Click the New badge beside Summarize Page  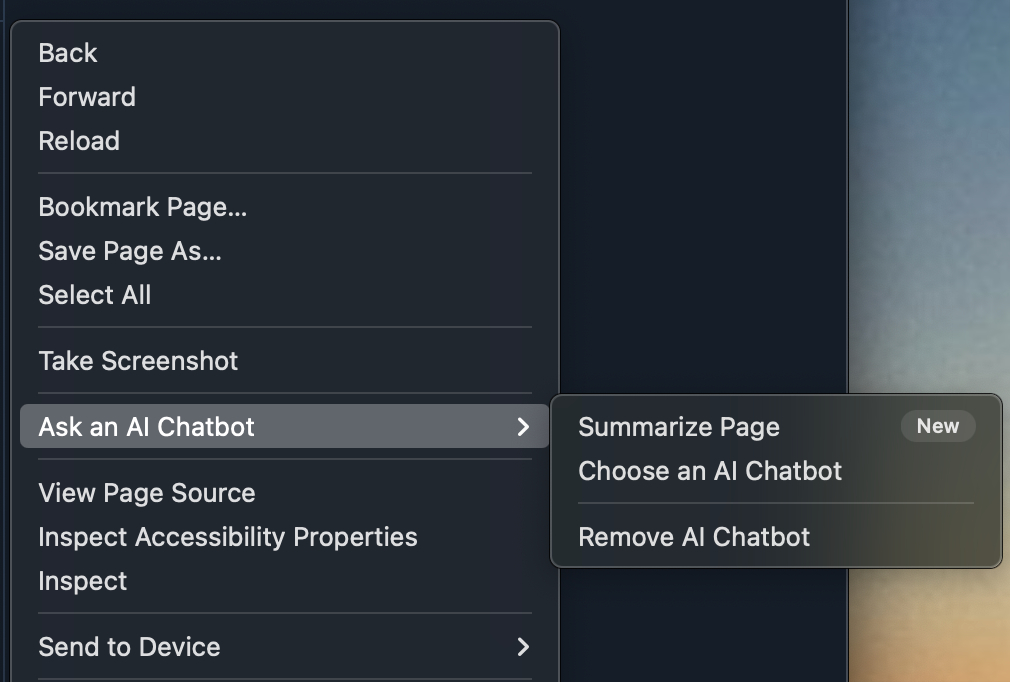[937, 426]
